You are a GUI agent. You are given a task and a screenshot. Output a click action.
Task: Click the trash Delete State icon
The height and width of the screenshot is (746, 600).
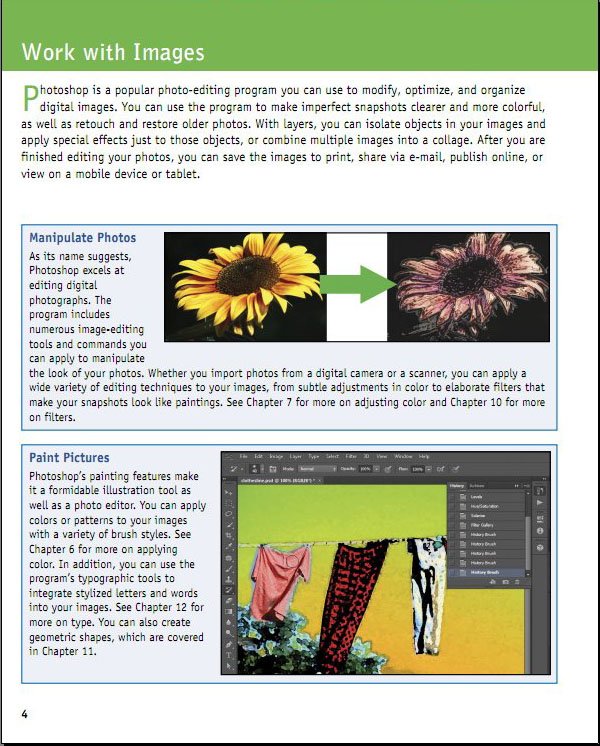[x=517, y=582]
